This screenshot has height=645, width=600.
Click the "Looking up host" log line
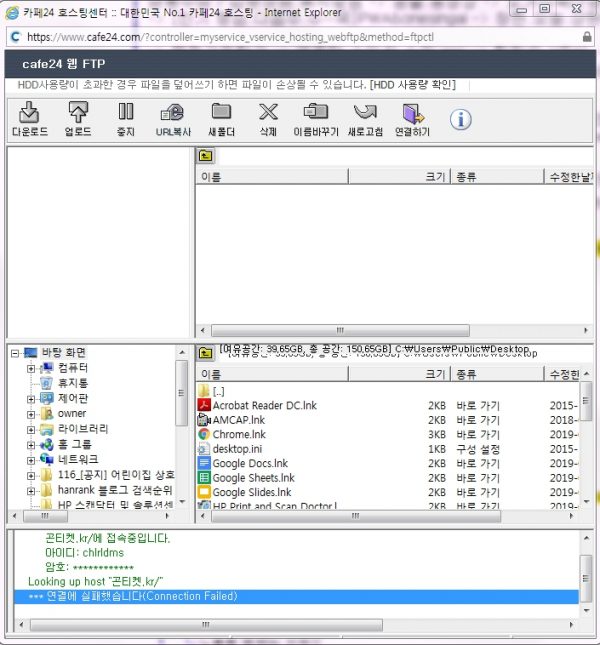[x=95, y=582]
